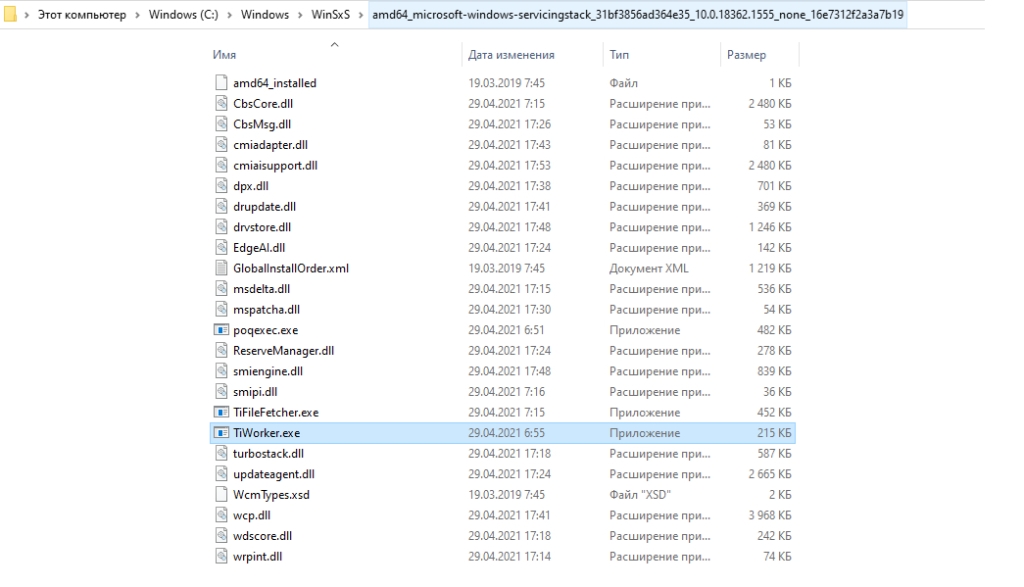Screen dimensions: 1024x587
Task: Expand chevron after Windows breadcrumb
Action: (300, 15)
